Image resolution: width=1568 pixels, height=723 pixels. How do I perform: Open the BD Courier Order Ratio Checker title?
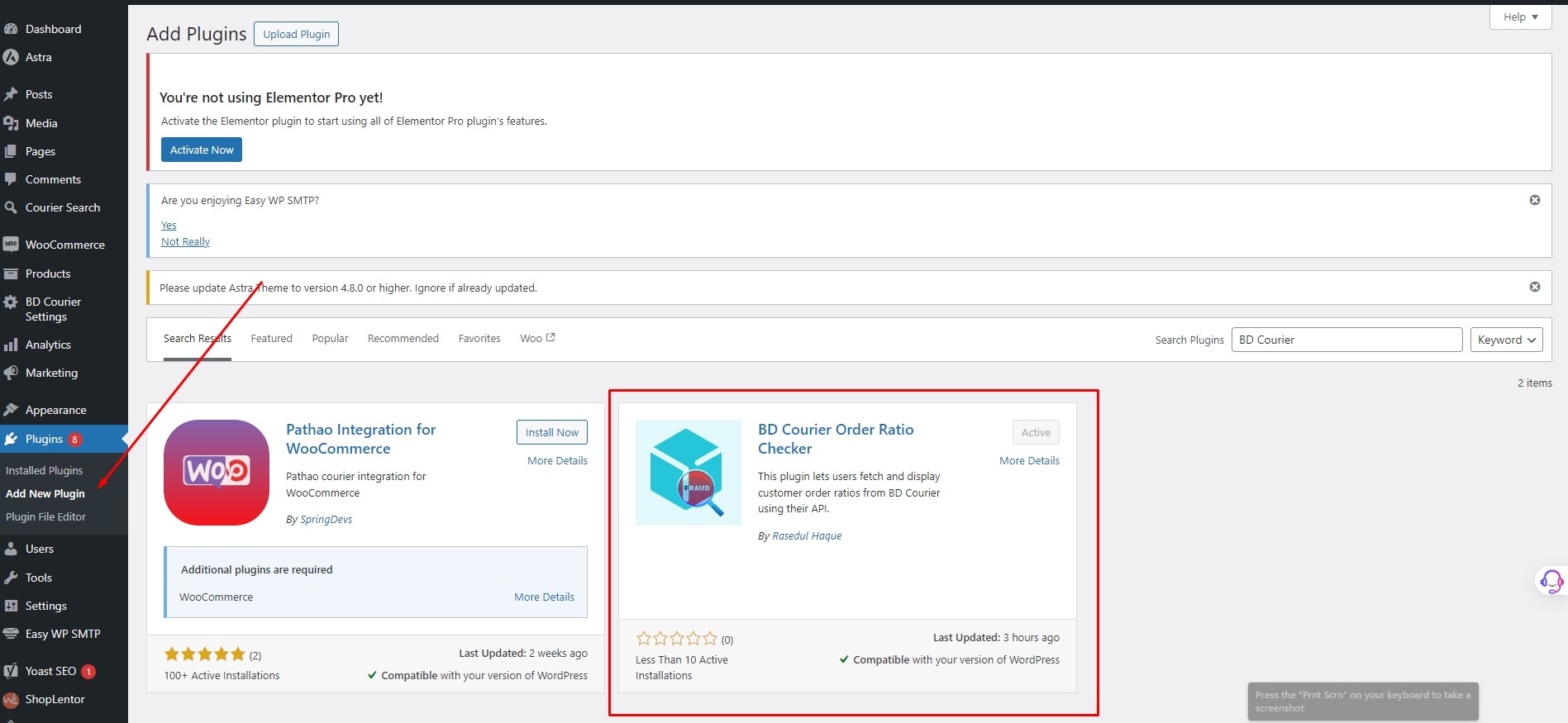(x=836, y=439)
